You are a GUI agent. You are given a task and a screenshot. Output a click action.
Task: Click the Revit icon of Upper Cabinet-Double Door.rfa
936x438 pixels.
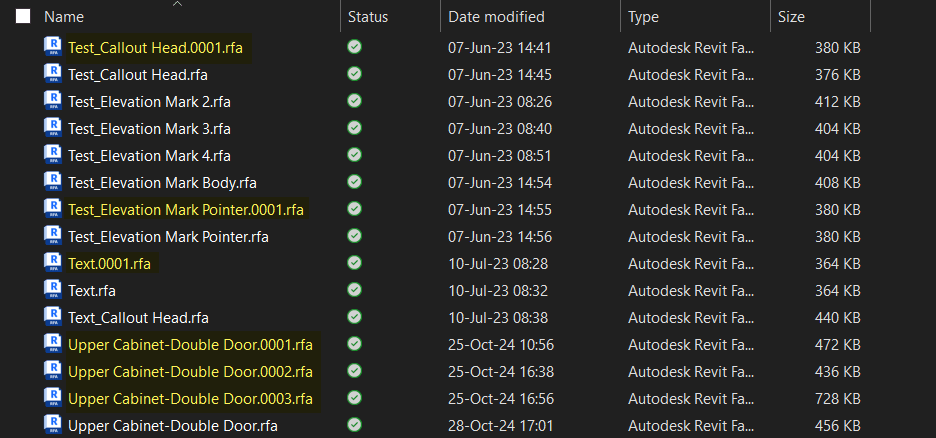[x=53, y=424]
